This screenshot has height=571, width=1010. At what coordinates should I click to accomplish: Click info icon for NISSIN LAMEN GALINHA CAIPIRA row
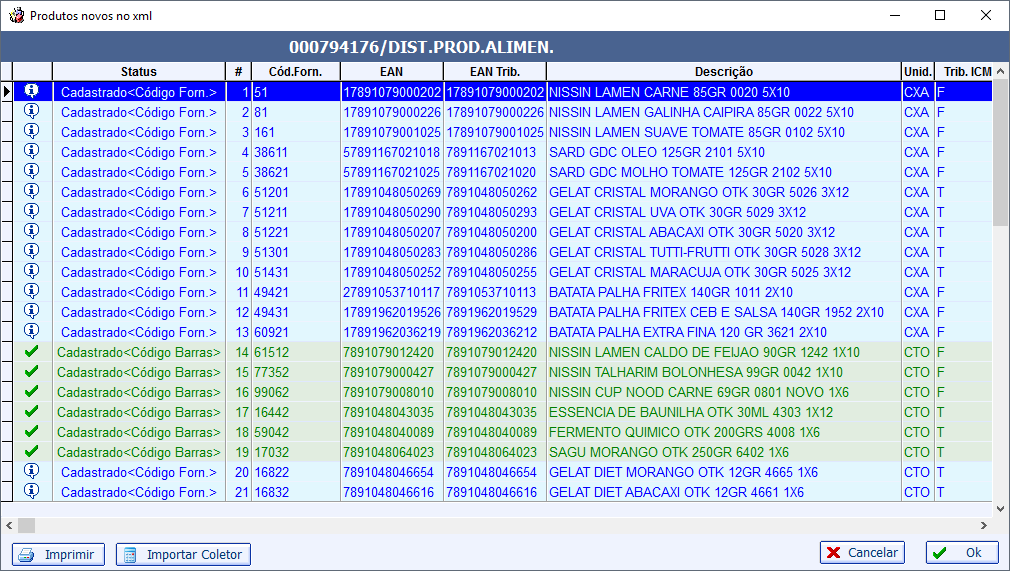(x=32, y=111)
